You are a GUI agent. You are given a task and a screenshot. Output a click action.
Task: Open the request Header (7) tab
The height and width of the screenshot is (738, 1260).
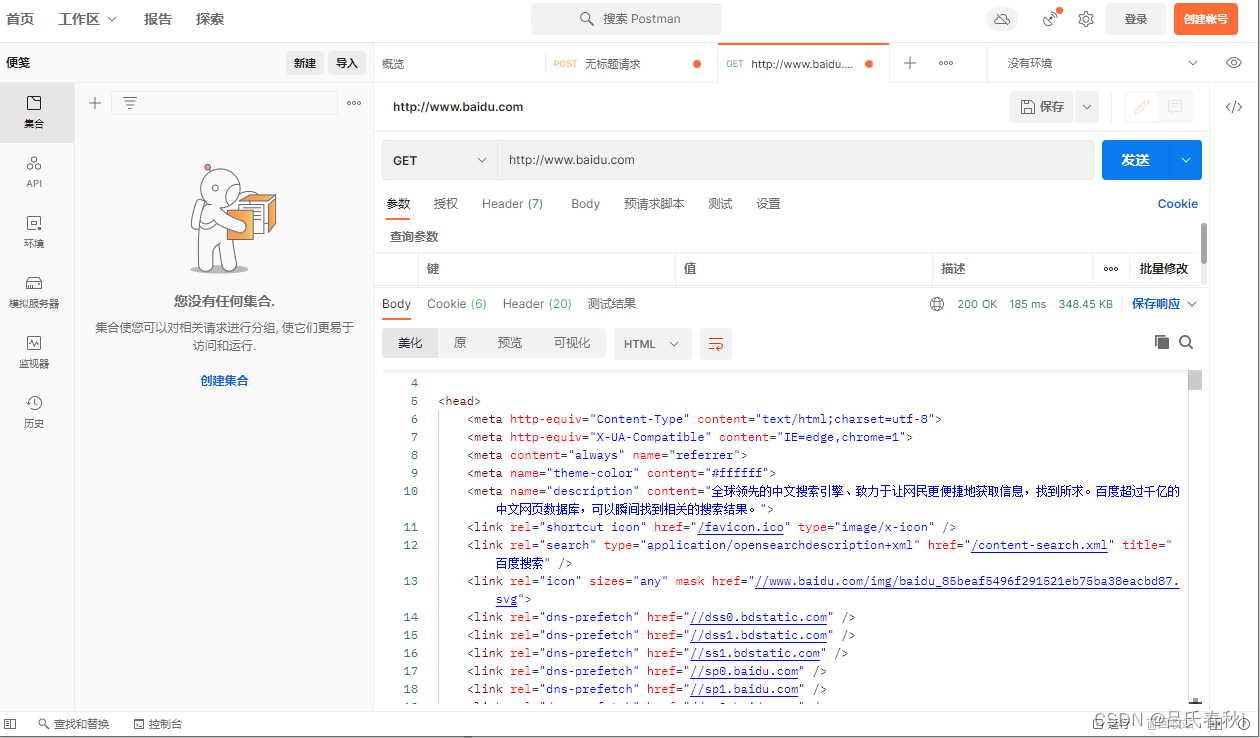[x=512, y=204]
